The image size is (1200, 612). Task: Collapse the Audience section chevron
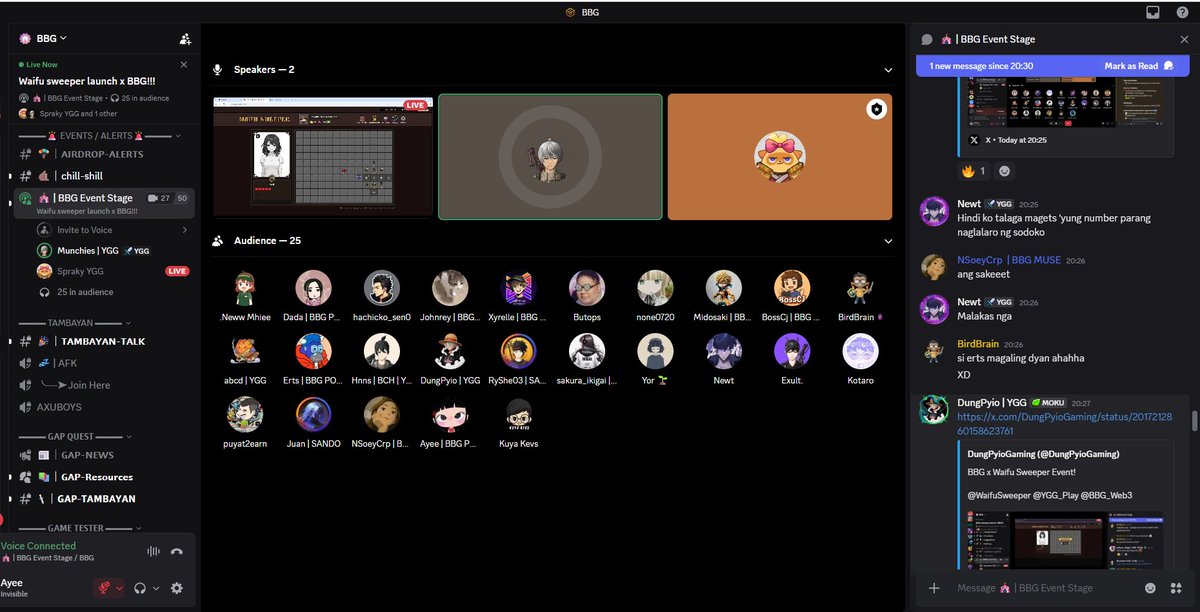(888, 241)
